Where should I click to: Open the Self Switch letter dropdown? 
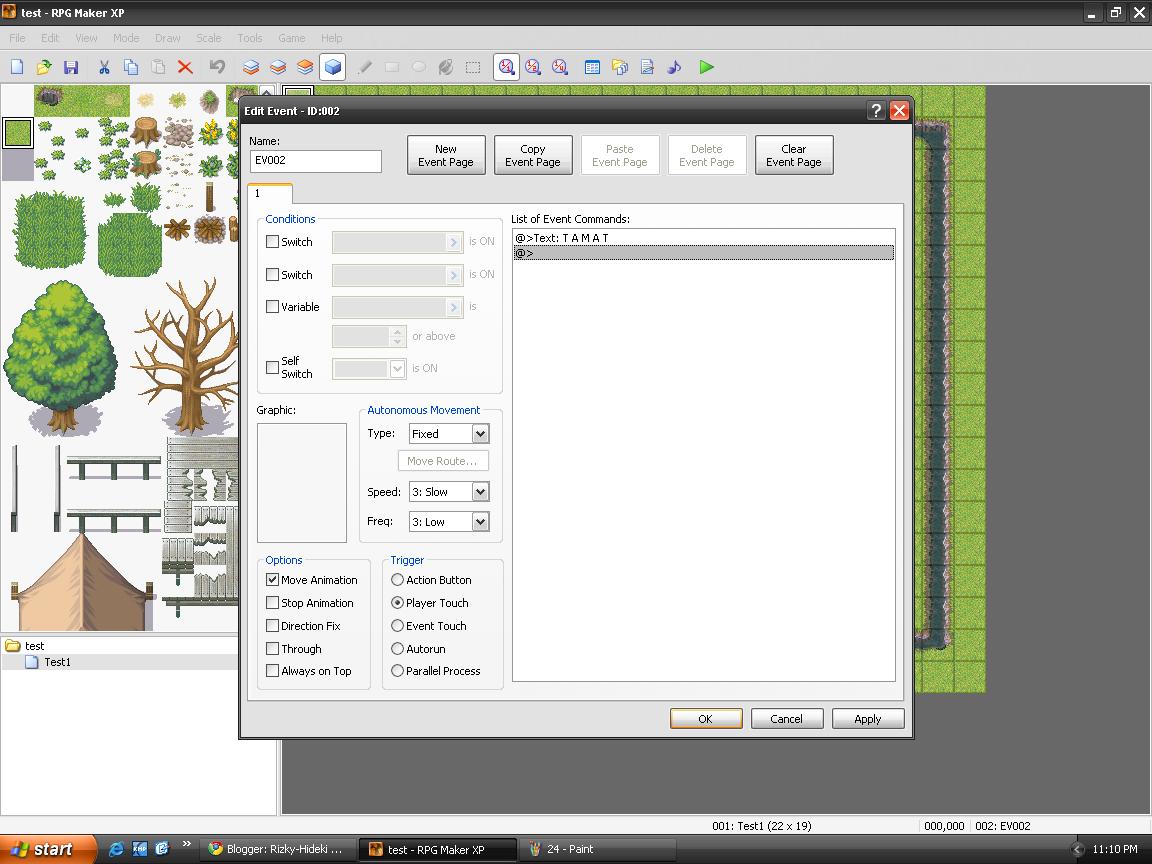click(x=397, y=368)
